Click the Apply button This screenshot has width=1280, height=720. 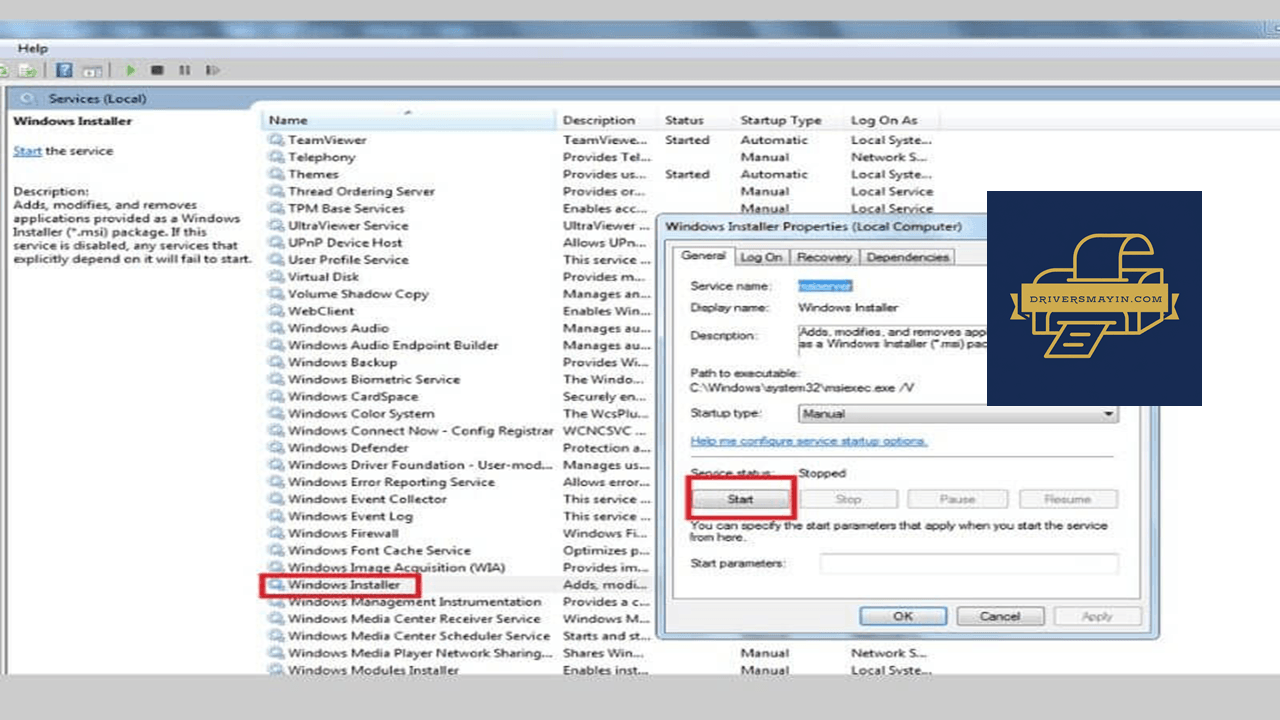[x=1097, y=616]
